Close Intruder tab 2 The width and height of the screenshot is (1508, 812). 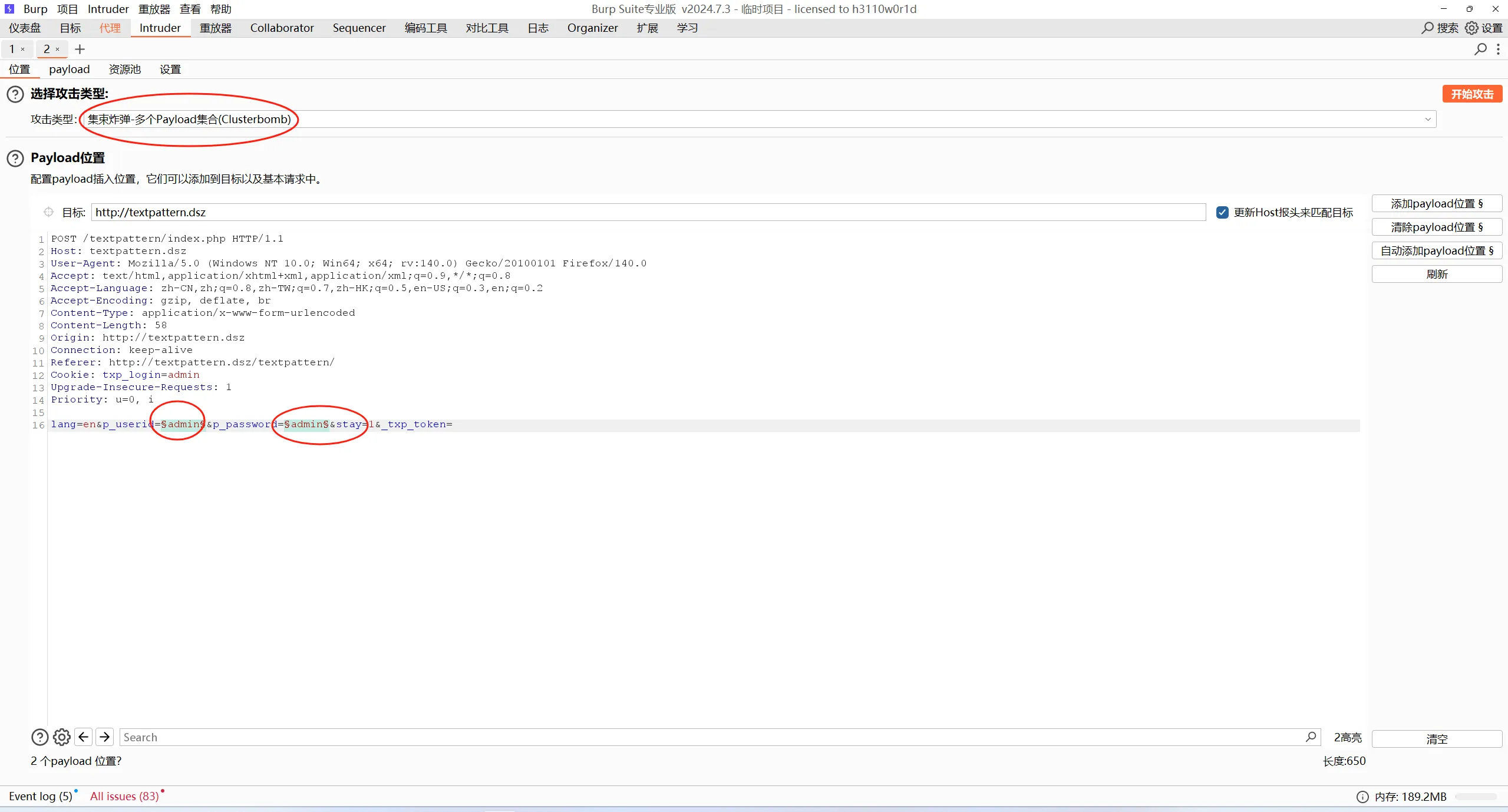pyautogui.click(x=58, y=49)
